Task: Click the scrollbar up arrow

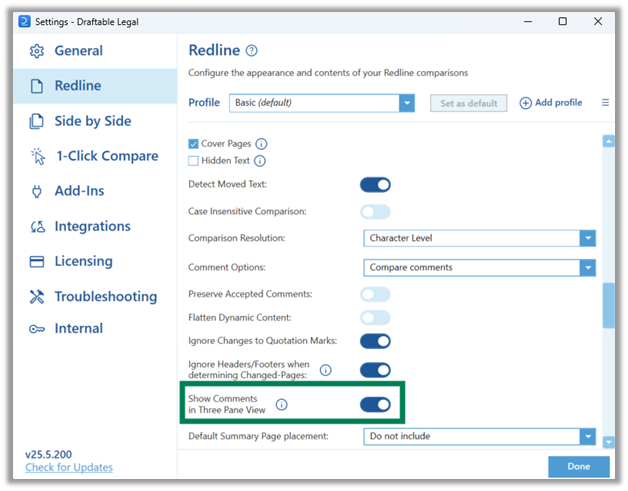Action: pos(608,141)
